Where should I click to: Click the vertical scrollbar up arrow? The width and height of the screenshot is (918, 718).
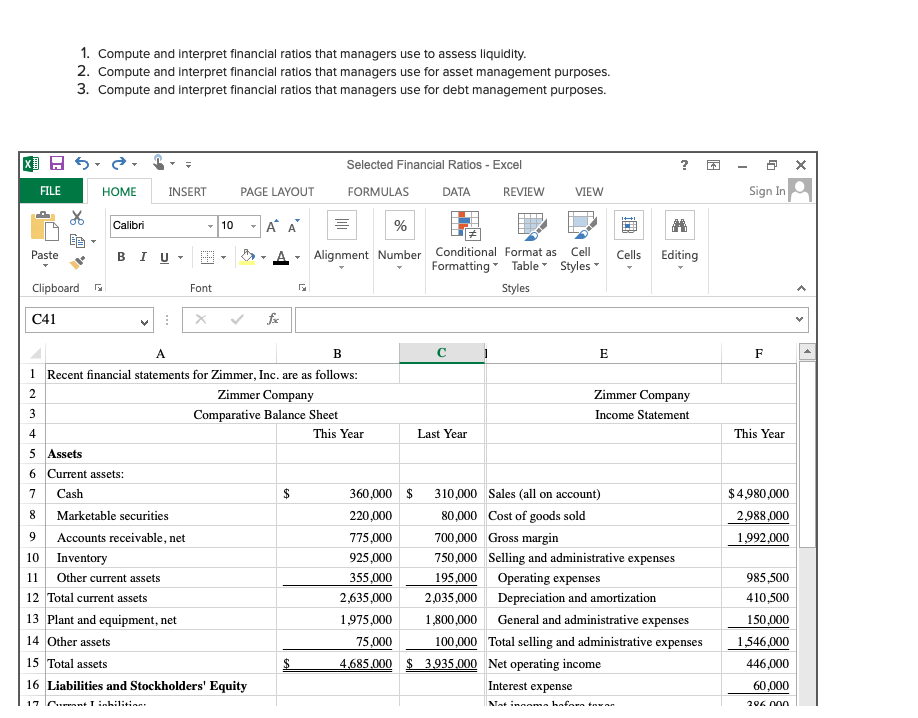[807, 351]
